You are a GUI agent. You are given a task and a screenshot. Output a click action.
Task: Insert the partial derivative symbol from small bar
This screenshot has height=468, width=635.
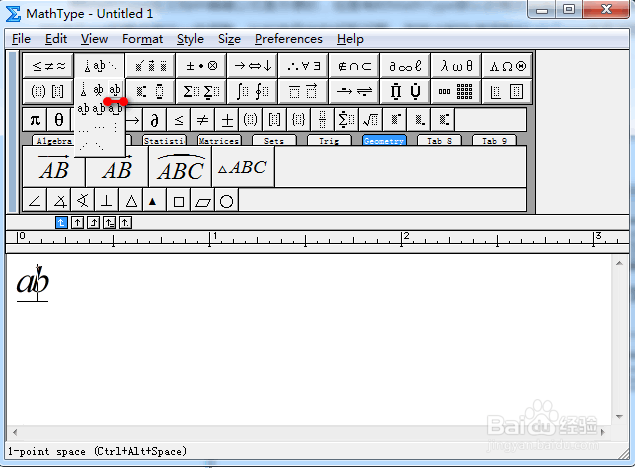(154, 120)
